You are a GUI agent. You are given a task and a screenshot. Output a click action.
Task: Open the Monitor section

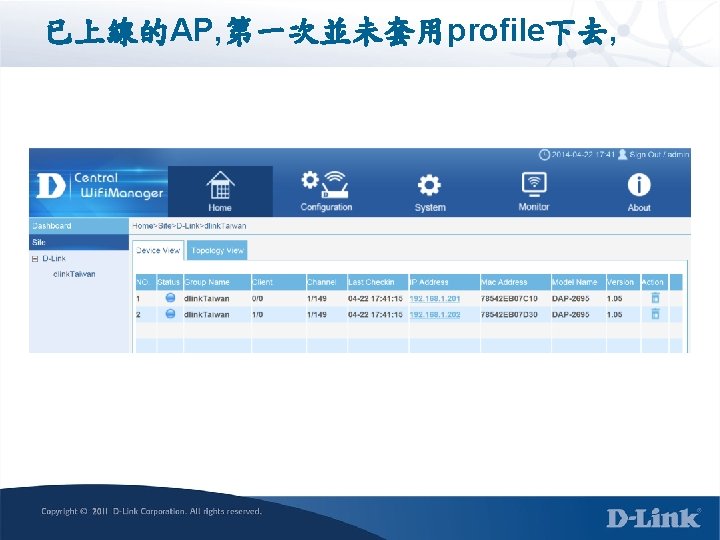pyautogui.click(x=534, y=191)
